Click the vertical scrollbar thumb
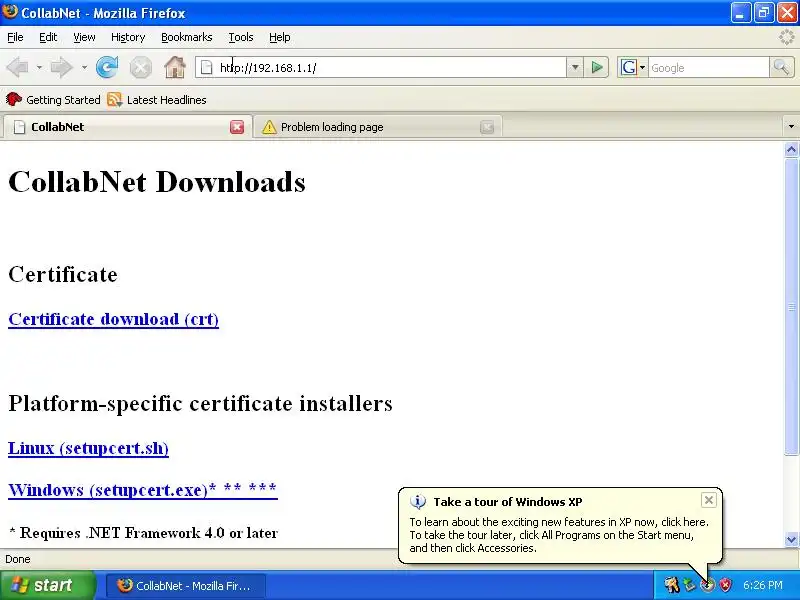Screen dimensions: 800x600 [791, 306]
